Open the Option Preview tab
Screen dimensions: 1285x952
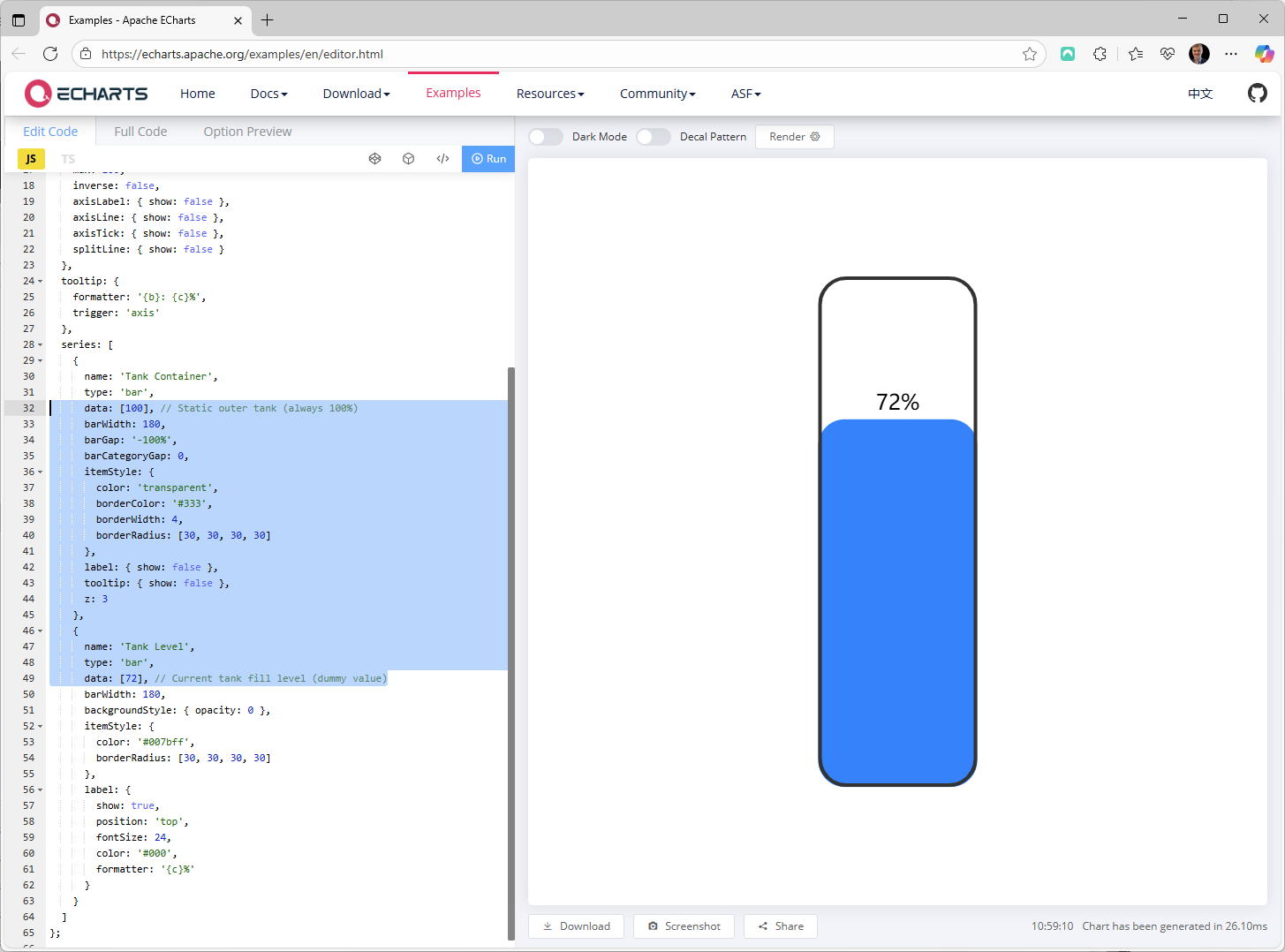247,132
